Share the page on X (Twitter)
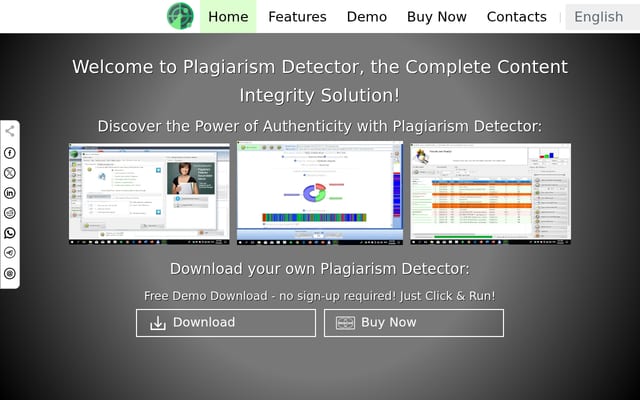Image resolution: width=640 pixels, height=400 pixels. (x=10, y=173)
